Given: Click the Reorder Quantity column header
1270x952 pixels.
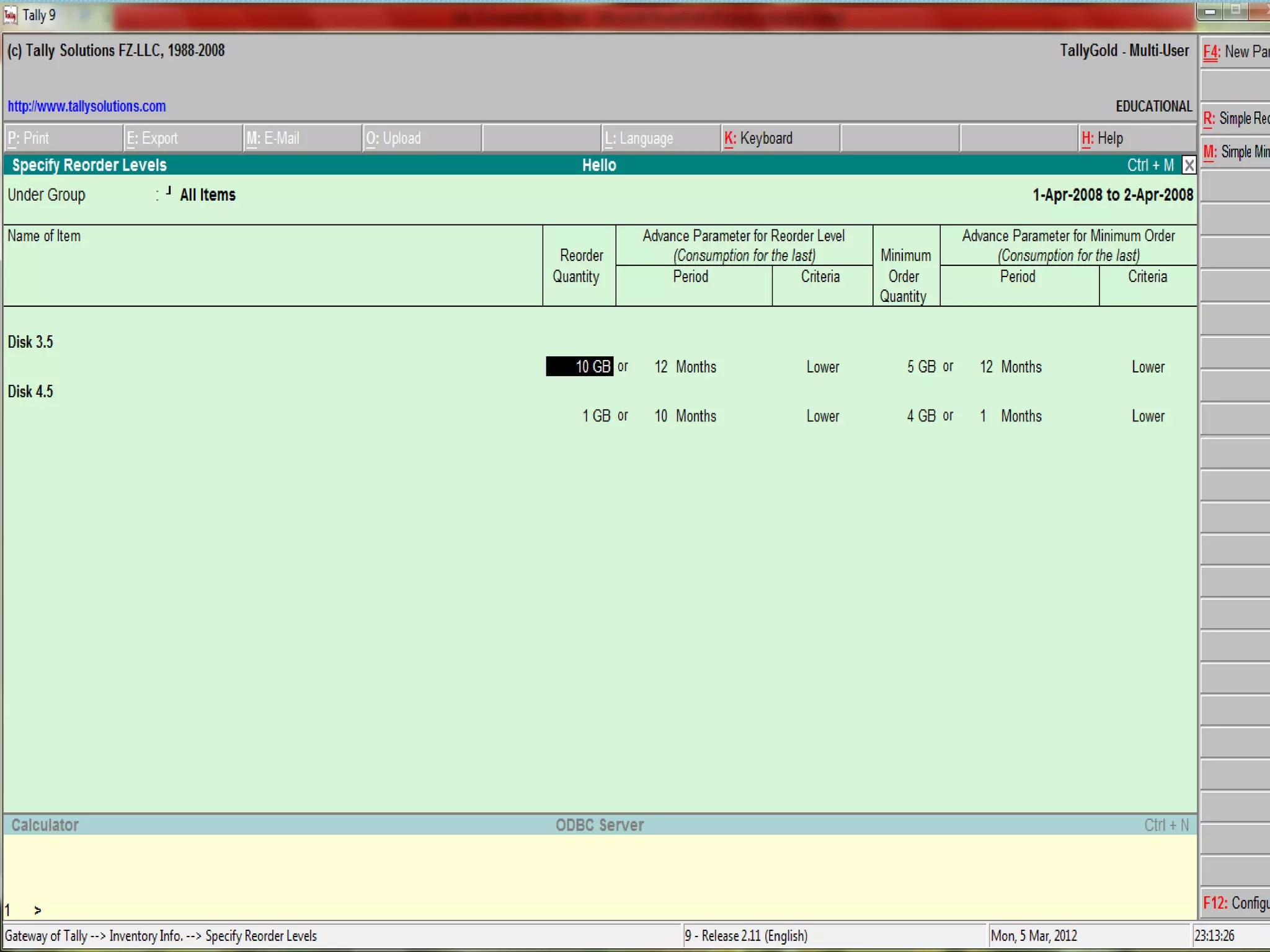Looking at the screenshot, I should point(579,266).
